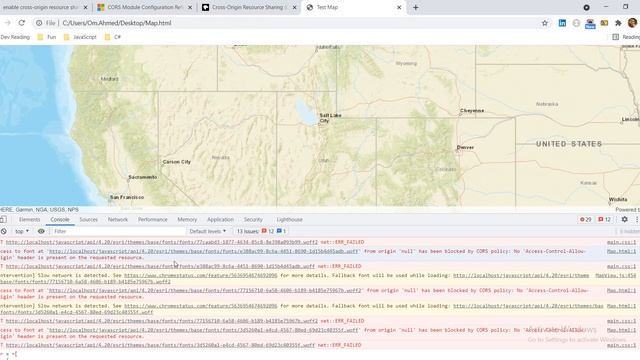The image size is (640, 360).
Task: Open the DevTools Lighthouse panel
Action: 289,220
